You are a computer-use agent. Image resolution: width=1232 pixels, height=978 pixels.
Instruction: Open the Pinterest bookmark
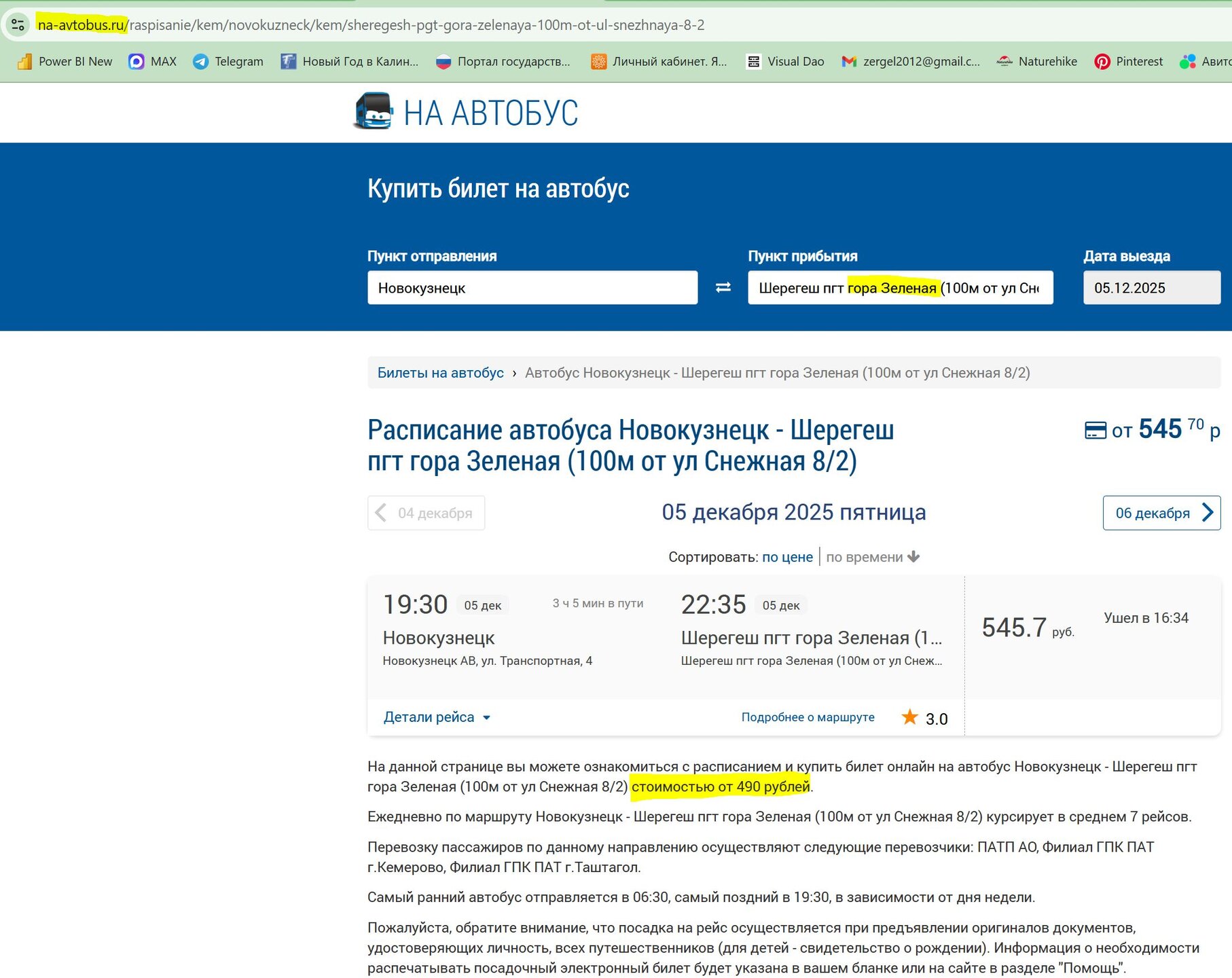tap(1129, 62)
